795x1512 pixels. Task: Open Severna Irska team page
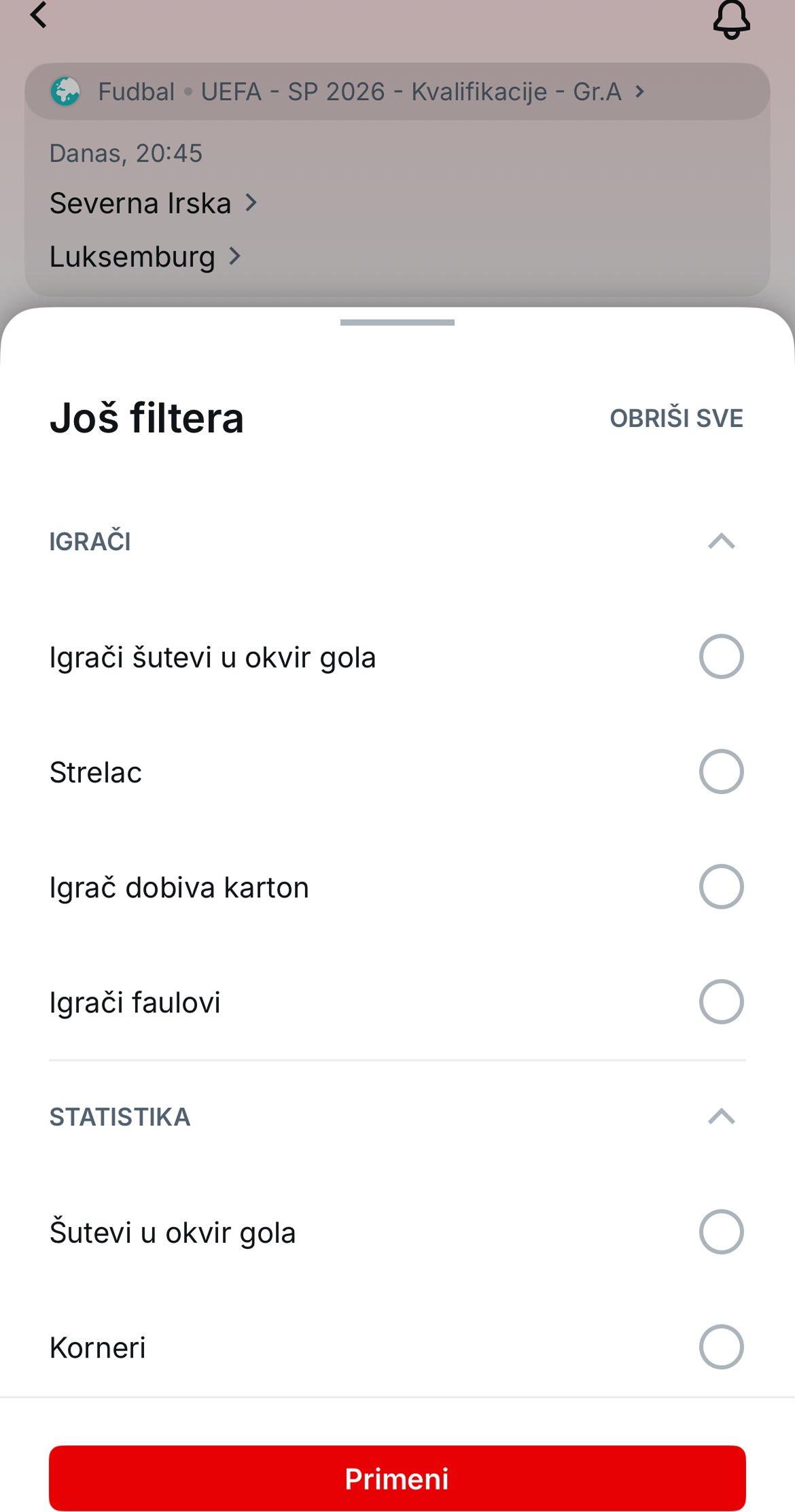click(141, 203)
